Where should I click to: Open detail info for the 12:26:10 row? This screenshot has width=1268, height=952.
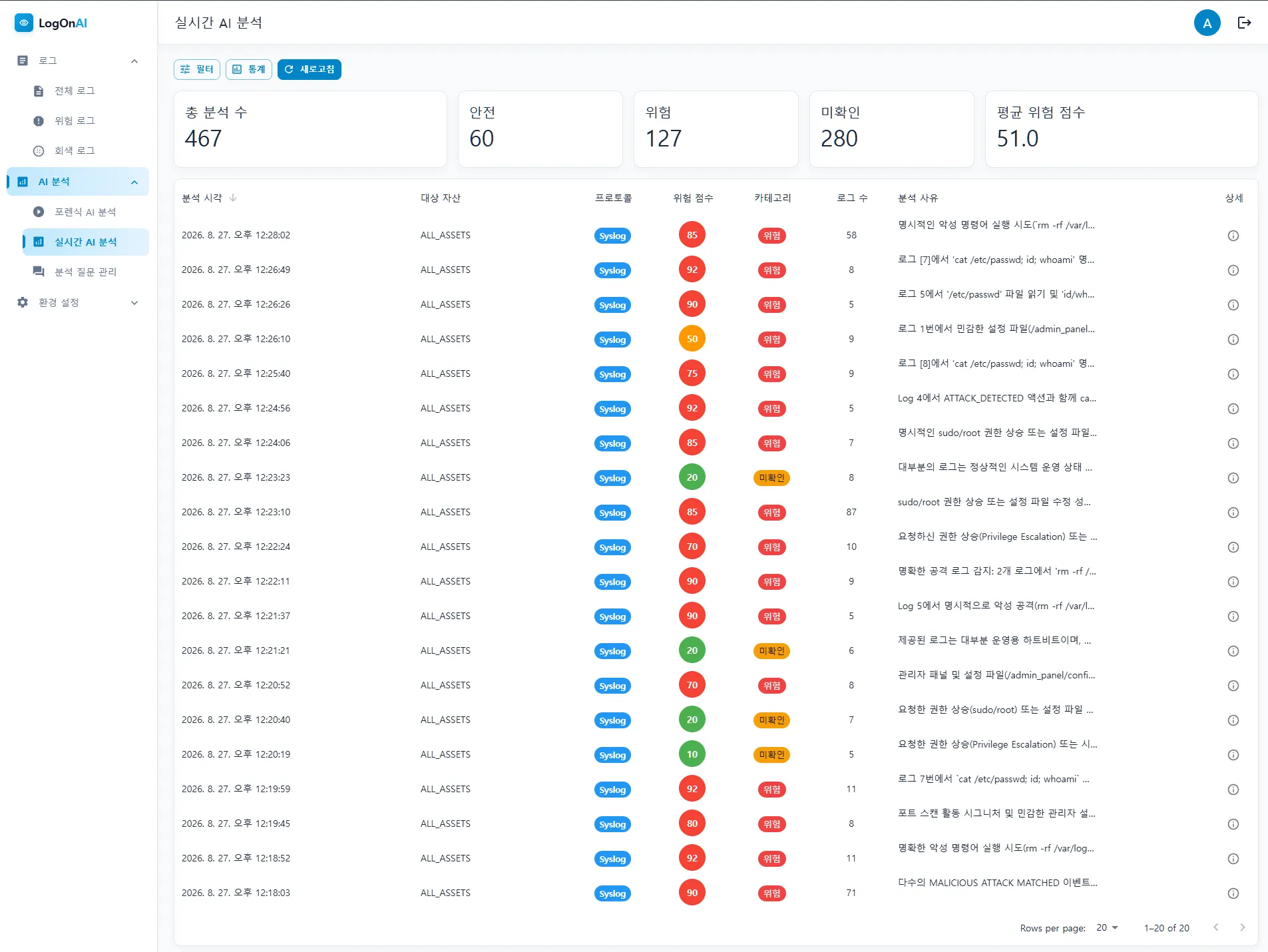[1233, 340]
